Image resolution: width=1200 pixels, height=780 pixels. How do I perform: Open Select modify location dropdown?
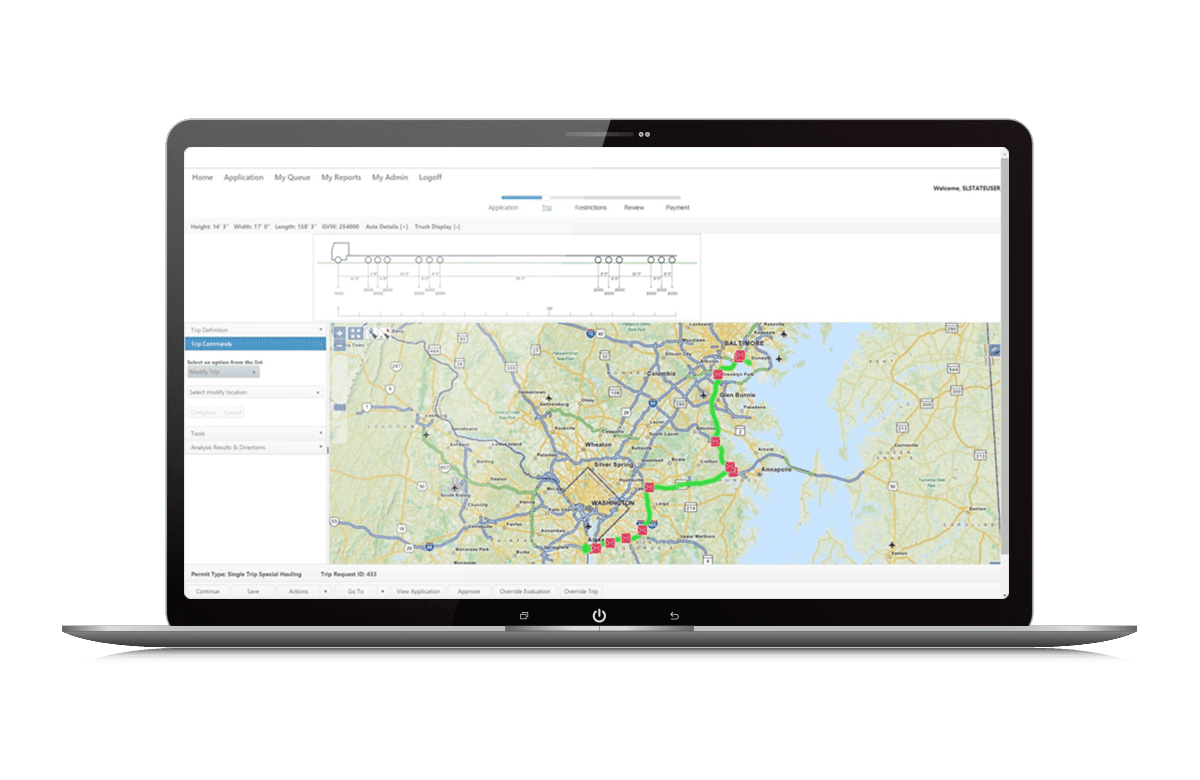255,393
